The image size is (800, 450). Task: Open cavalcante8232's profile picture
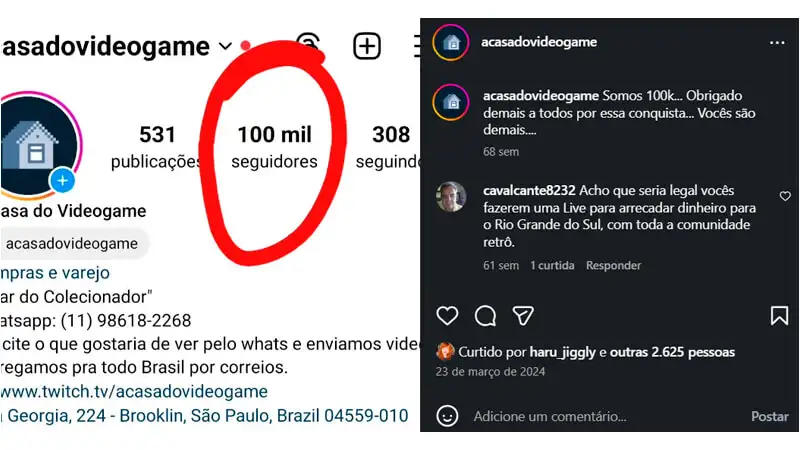451,196
